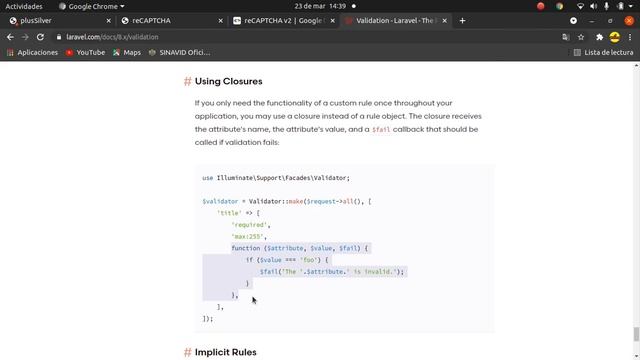Screen dimensions: 640x360
Task: Open the Maps bookmark
Action: click(127, 53)
